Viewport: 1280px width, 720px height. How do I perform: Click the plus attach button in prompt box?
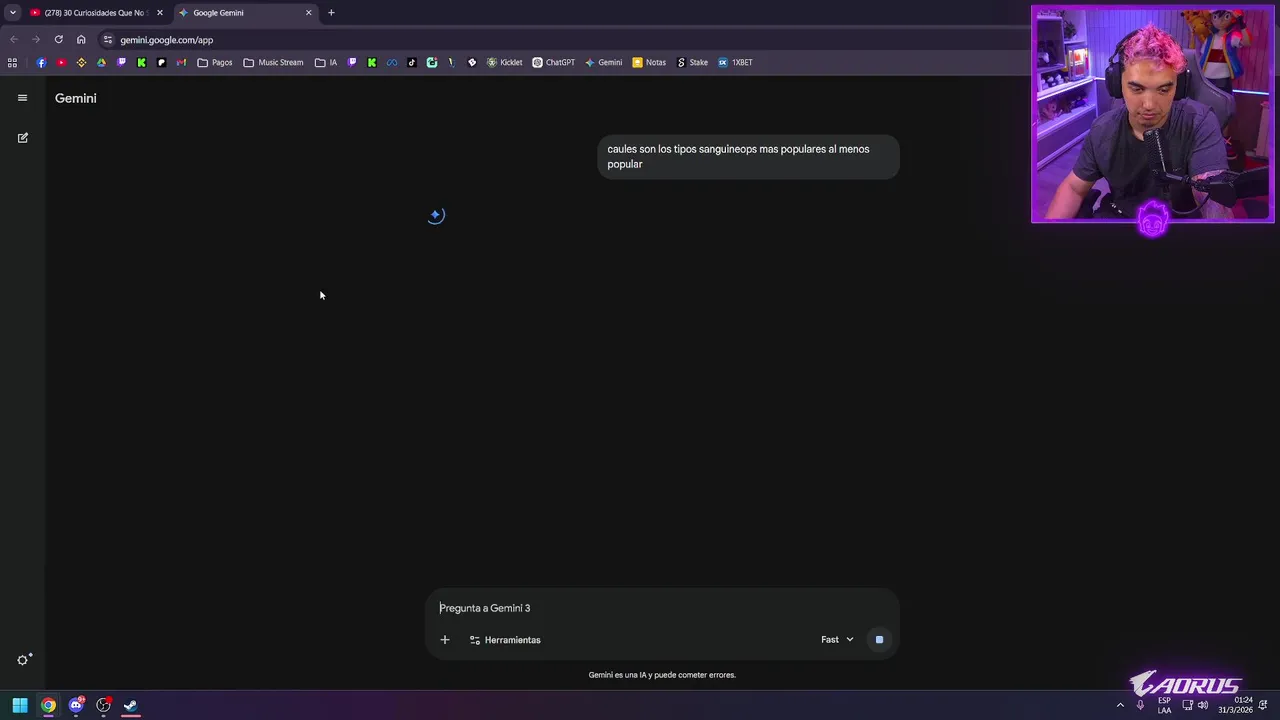click(x=445, y=640)
